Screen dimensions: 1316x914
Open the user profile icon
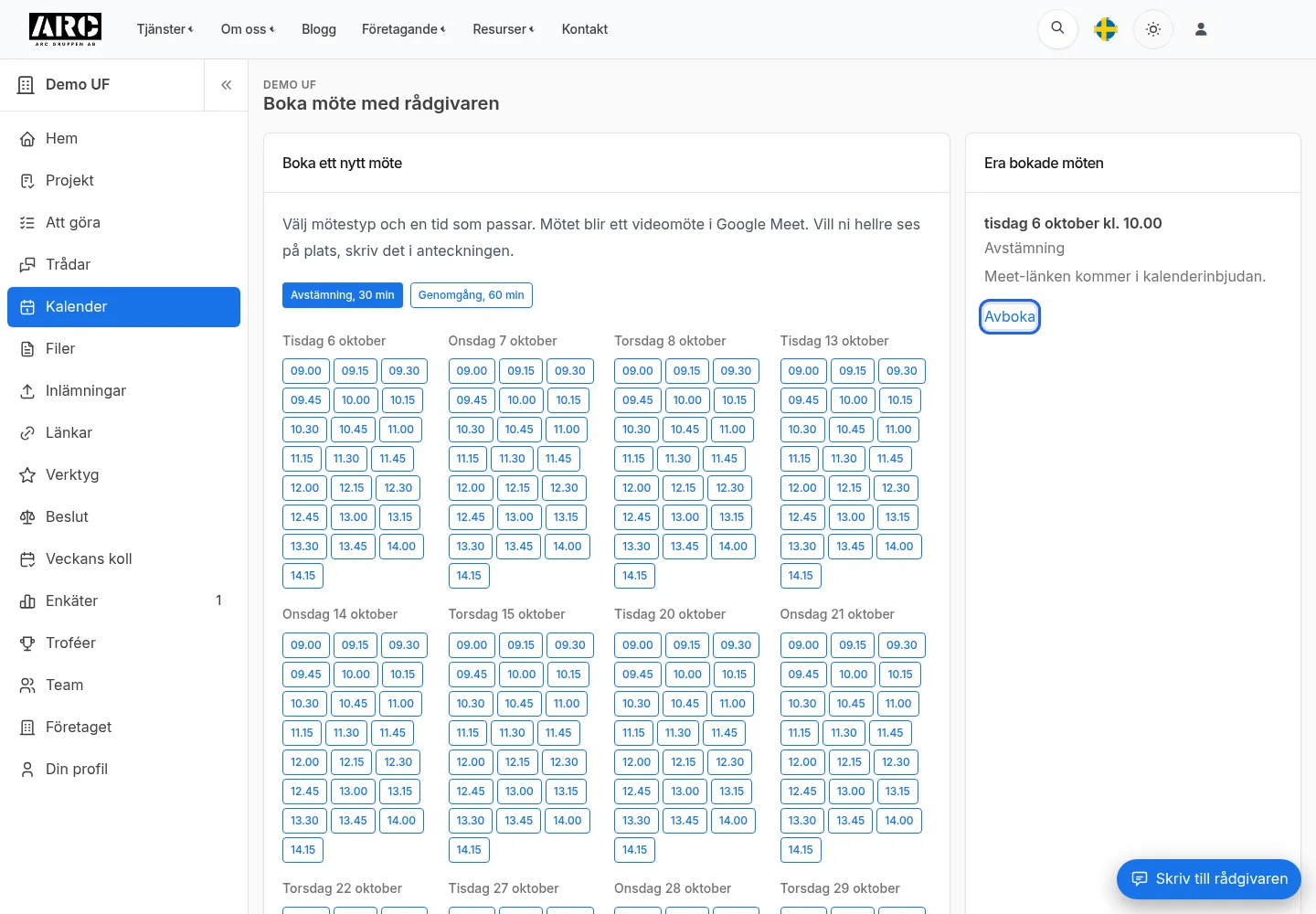tap(1201, 29)
